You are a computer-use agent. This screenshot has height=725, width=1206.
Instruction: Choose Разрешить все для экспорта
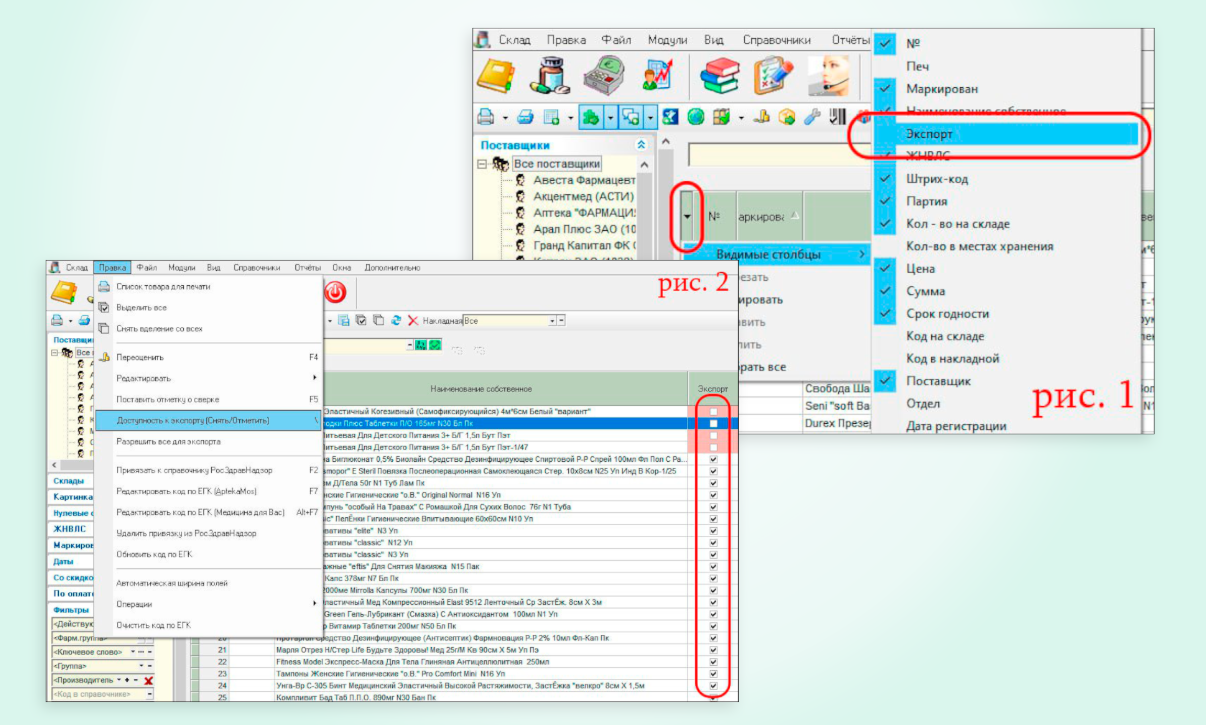coord(168,441)
